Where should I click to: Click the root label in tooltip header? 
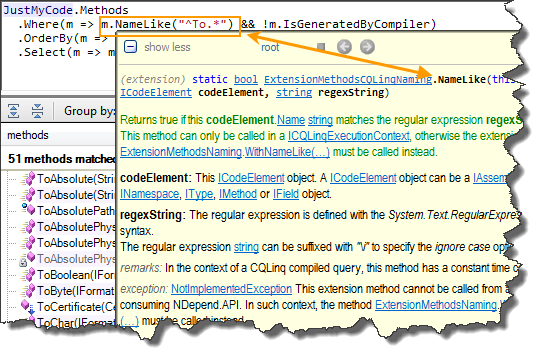(270, 47)
